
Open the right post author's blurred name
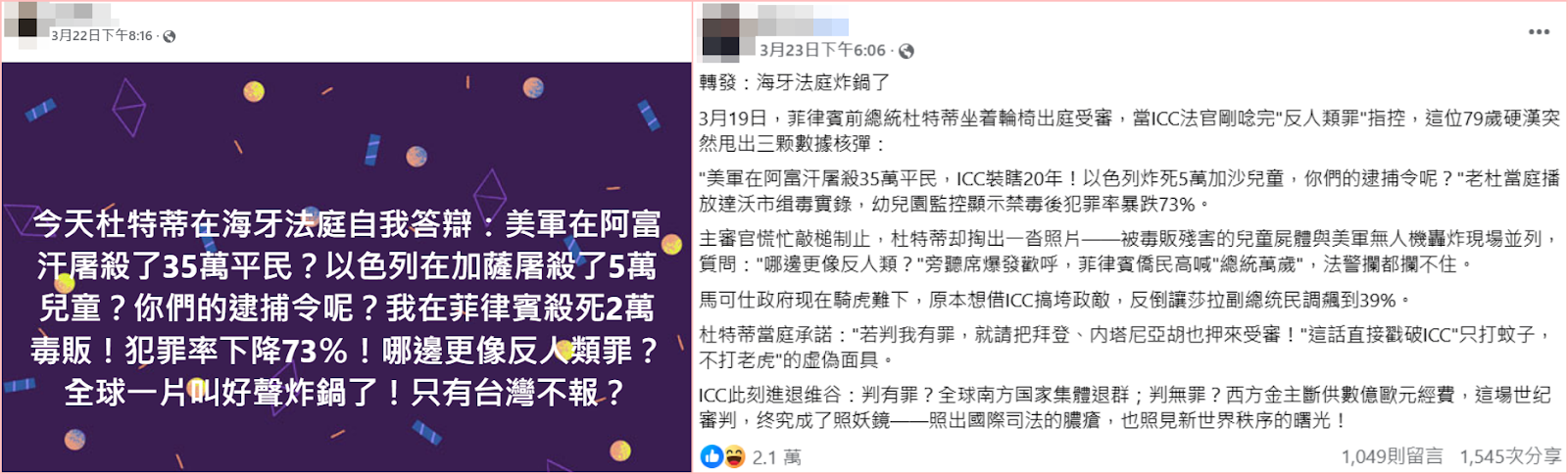(x=804, y=26)
